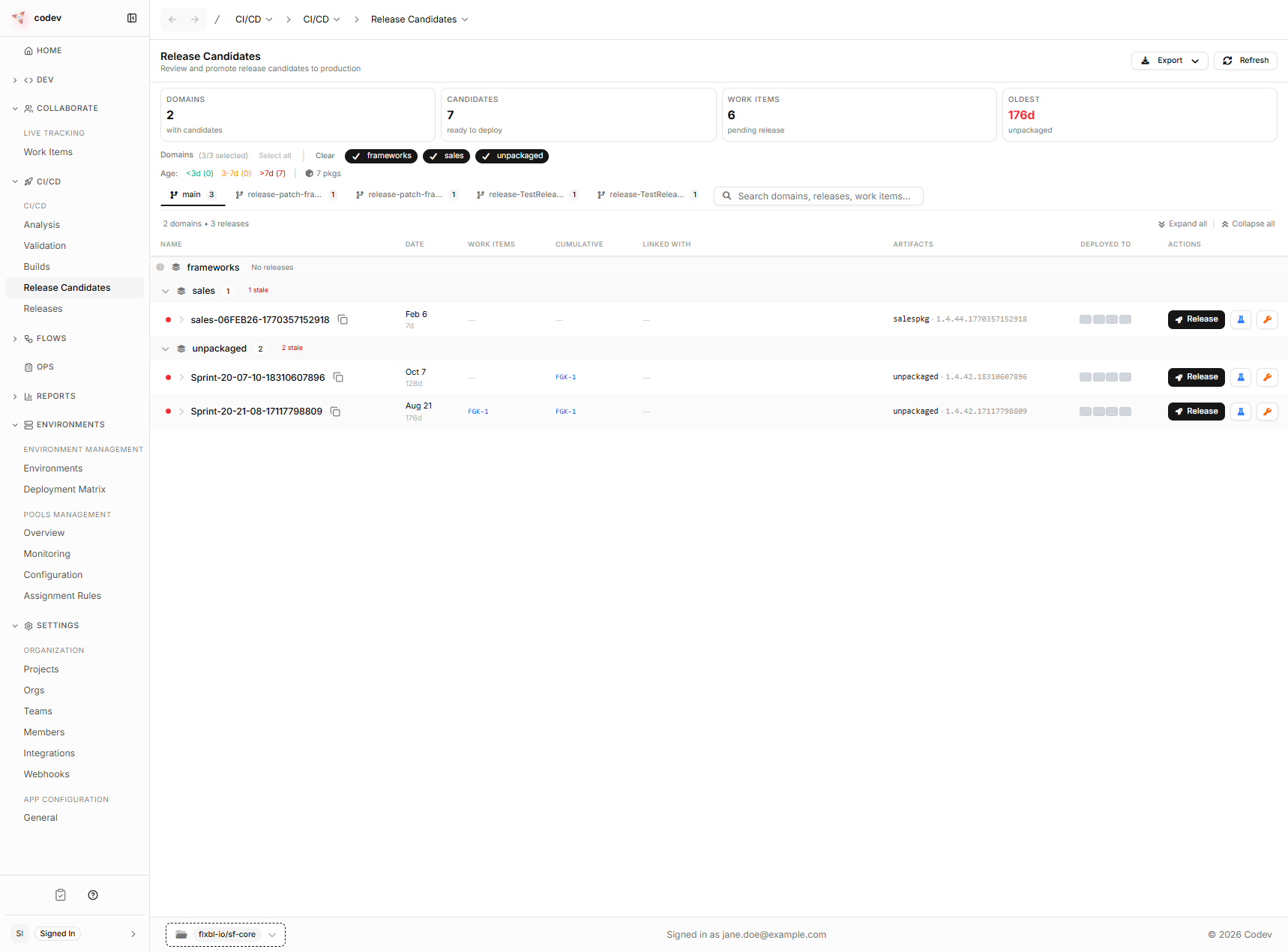Open the Release Candidates breadcrumb dropdown
This screenshot has width=1288, height=952.
click(466, 19)
